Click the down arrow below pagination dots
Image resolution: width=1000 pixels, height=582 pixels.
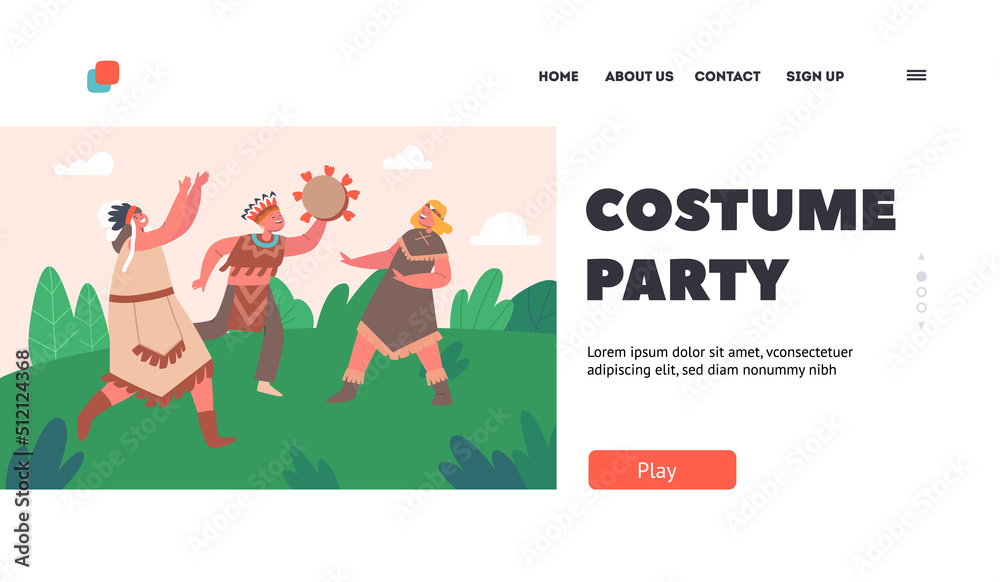(x=921, y=325)
